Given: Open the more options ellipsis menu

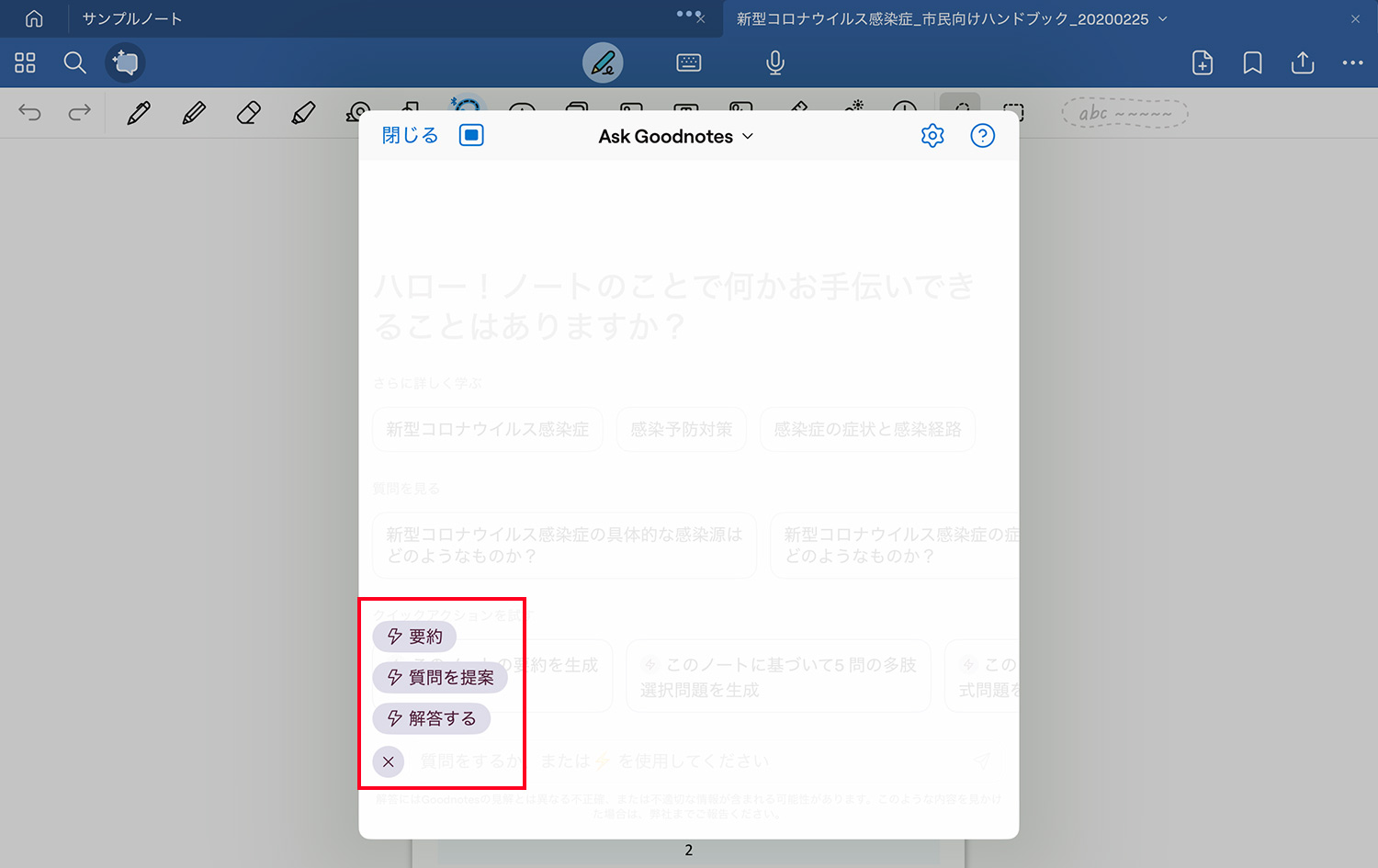Looking at the screenshot, I should point(1352,62).
